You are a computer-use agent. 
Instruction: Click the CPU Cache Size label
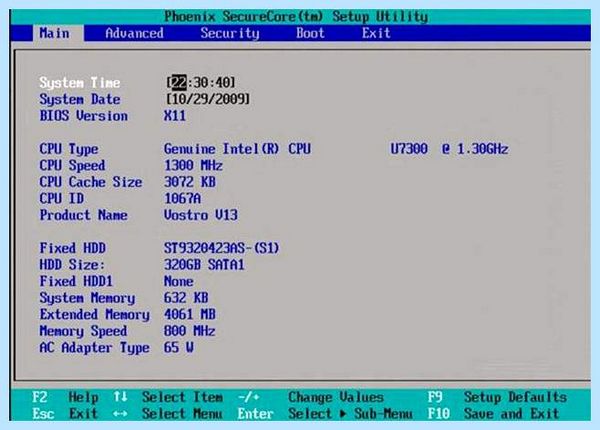pos(91,182)
